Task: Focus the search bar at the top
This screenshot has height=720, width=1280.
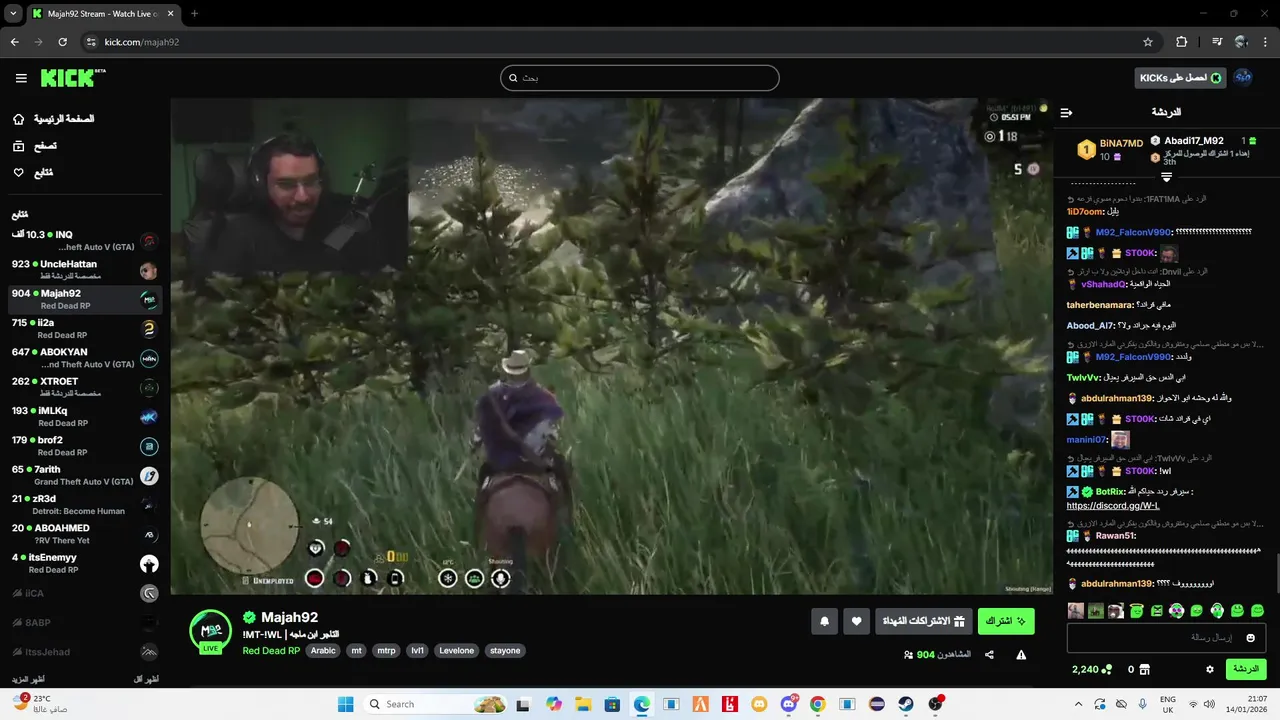Action: (640, 78)
